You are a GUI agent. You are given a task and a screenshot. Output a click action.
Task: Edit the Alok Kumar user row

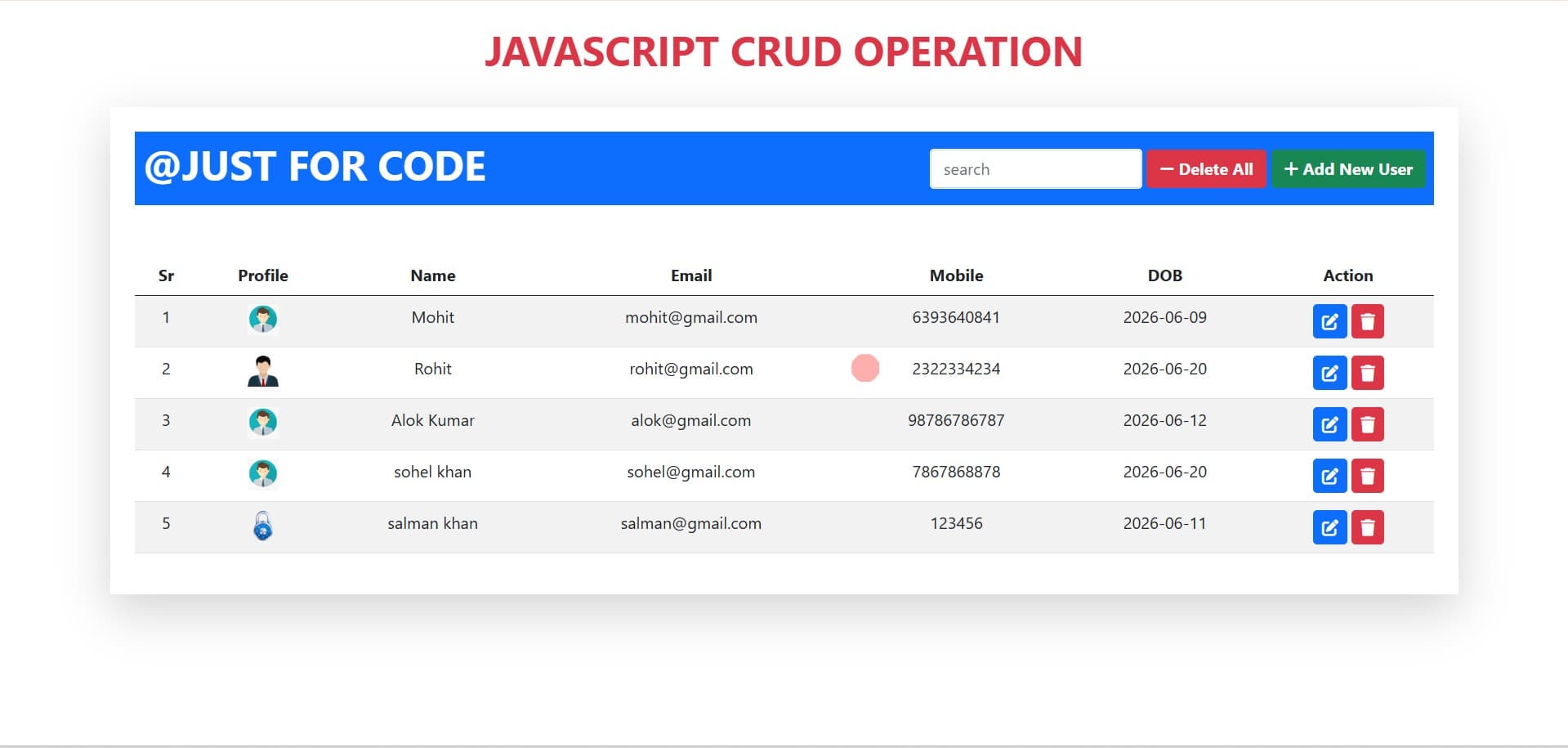pyautogui.click(x=1329, y=424)
